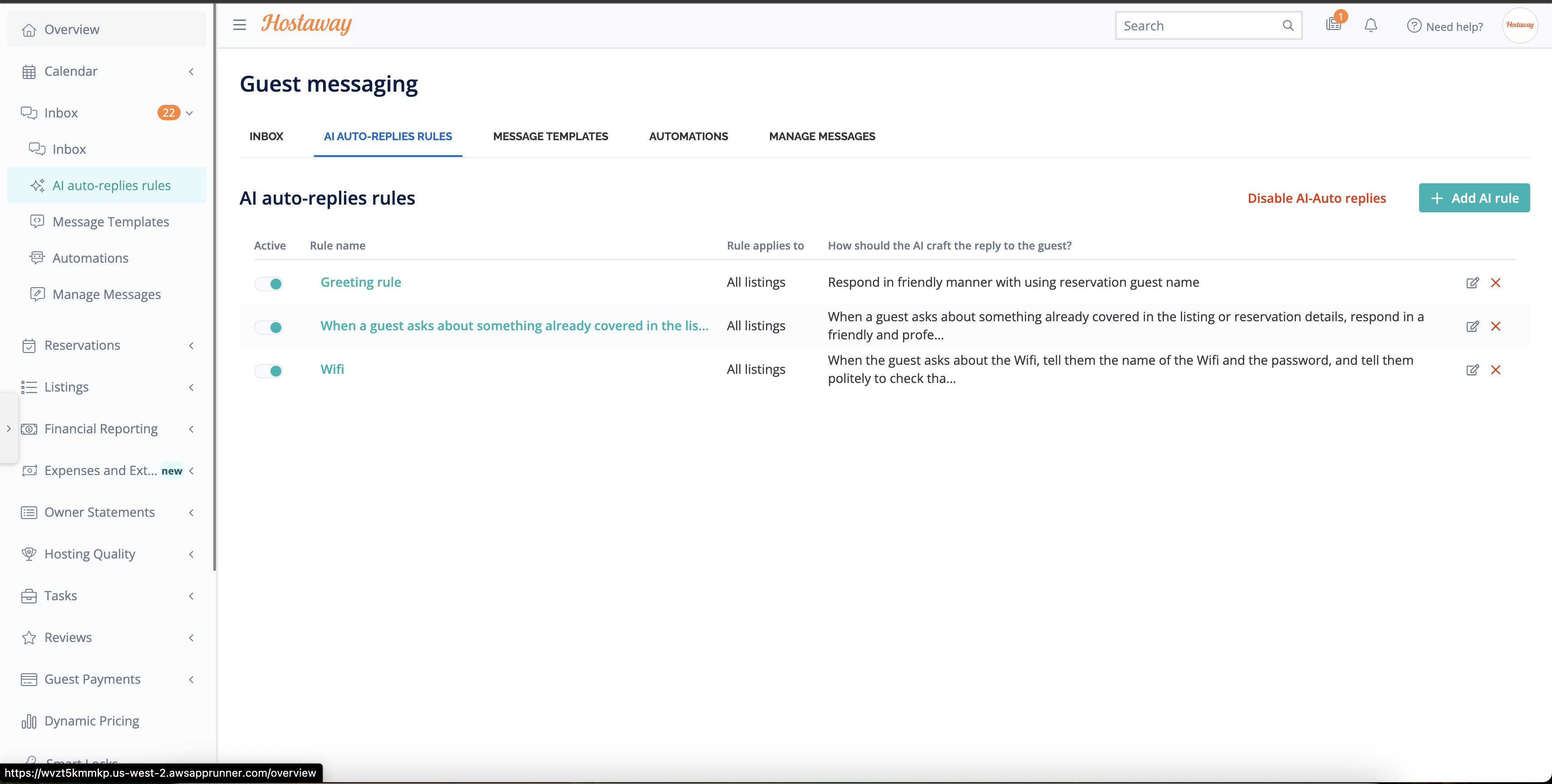The image size is (1552, 784).
Task: Click the search magnifier icon
Action: click(x=1287, y=25)
